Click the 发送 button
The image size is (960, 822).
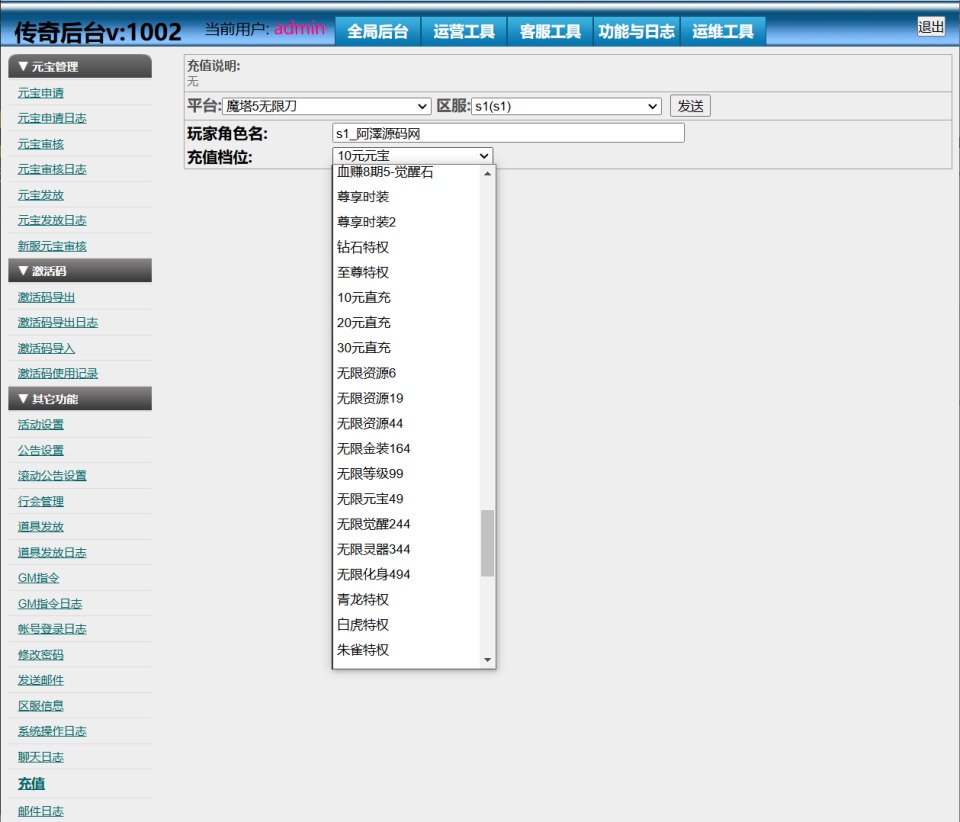(690, 106)
